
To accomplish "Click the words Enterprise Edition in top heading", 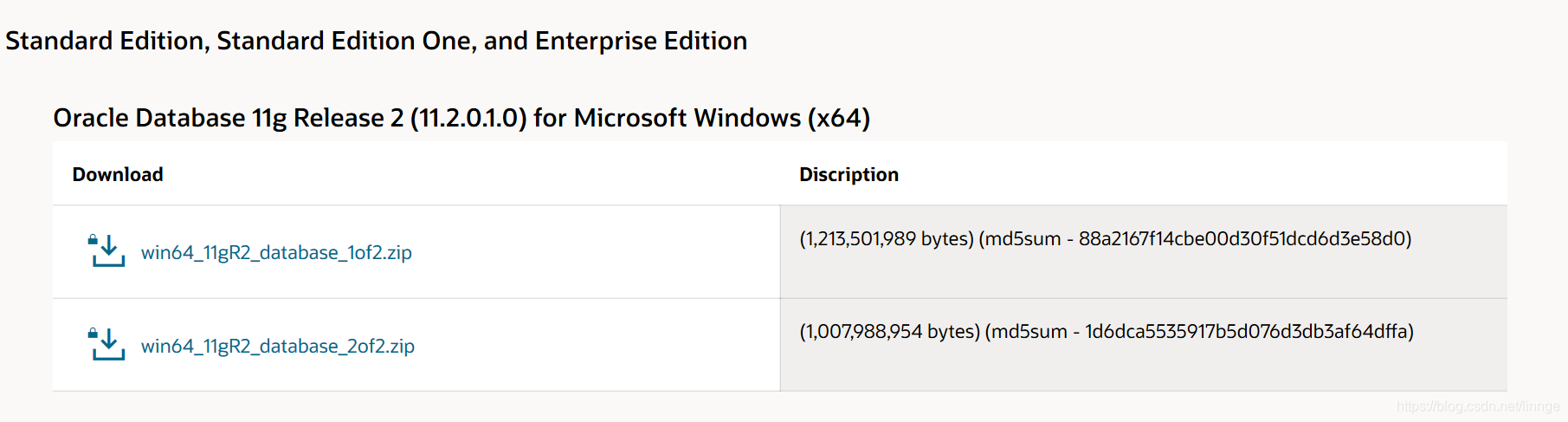I will [x=641, y=41].
